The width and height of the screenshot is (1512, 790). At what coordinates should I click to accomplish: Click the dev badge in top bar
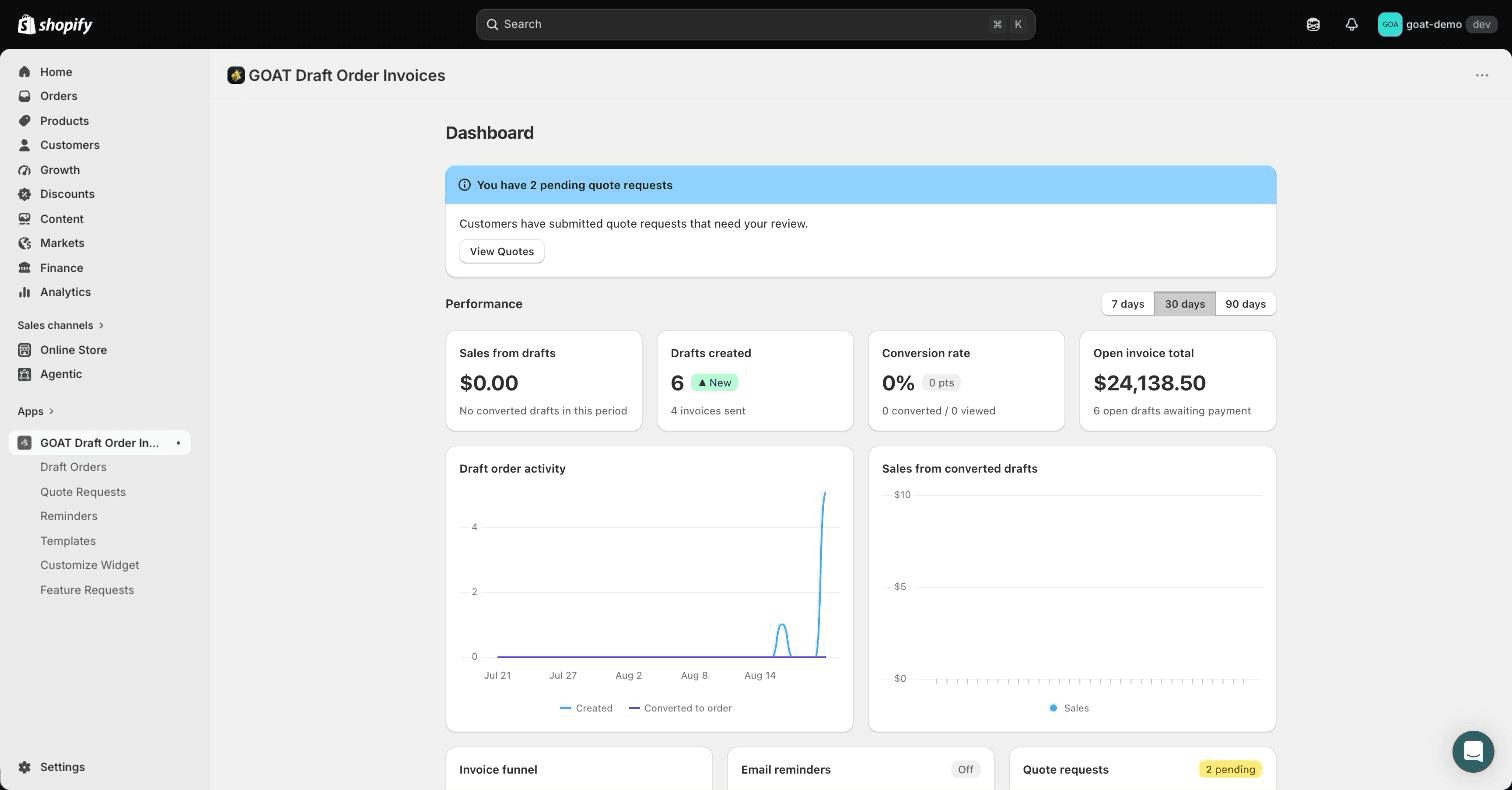(x=1481, y=24)
